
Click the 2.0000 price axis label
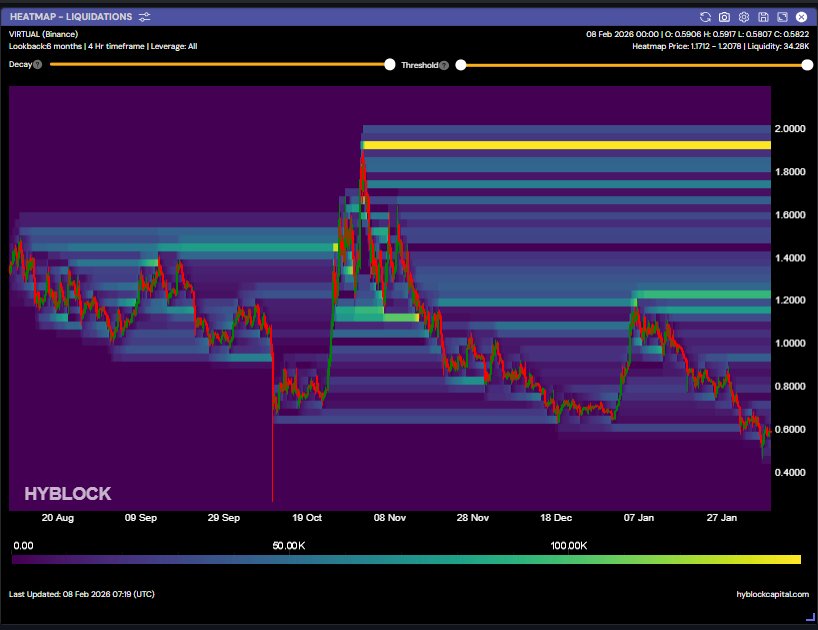(790, 129)
